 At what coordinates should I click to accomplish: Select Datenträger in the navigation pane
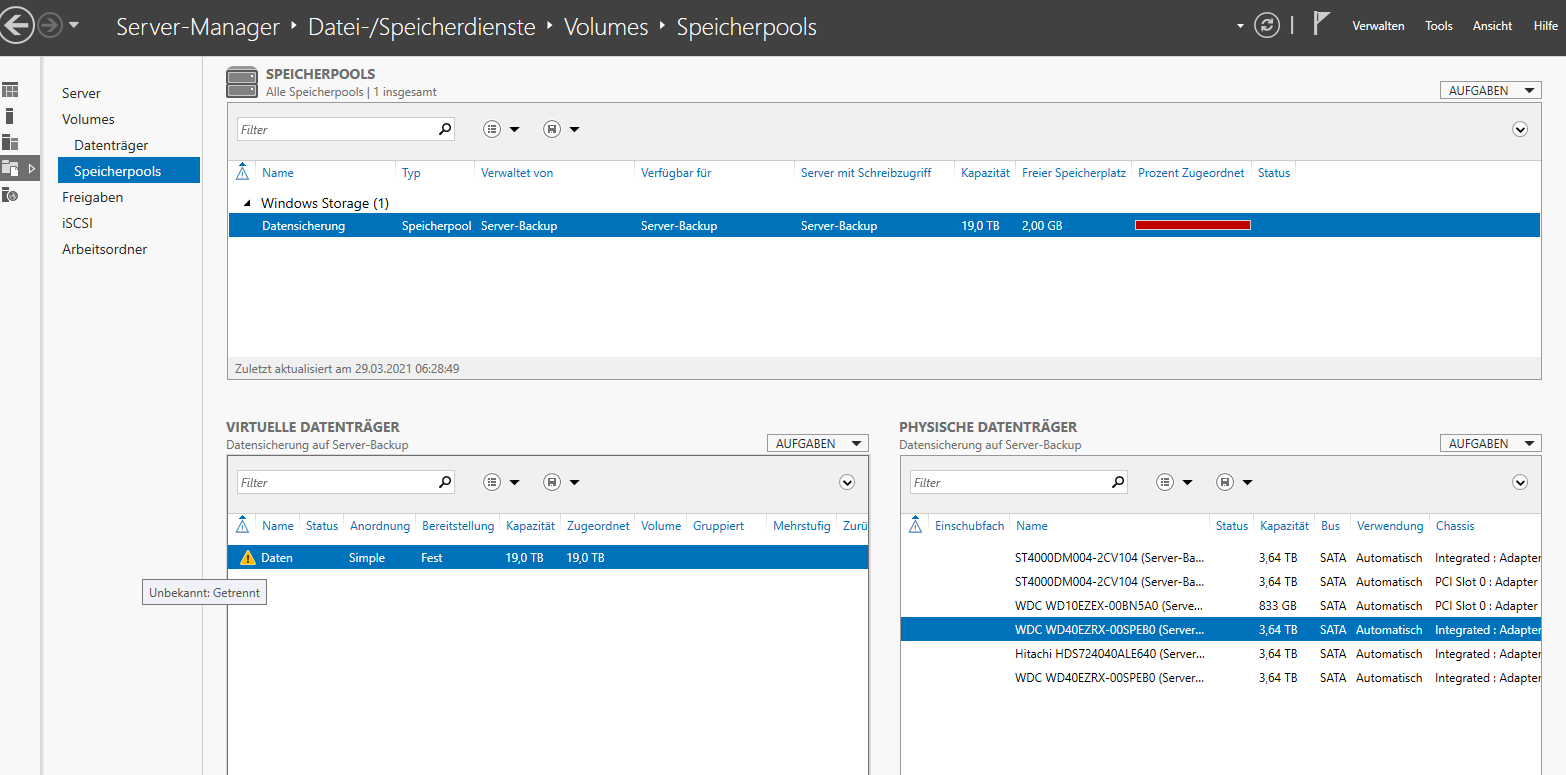tap(111, 145)
